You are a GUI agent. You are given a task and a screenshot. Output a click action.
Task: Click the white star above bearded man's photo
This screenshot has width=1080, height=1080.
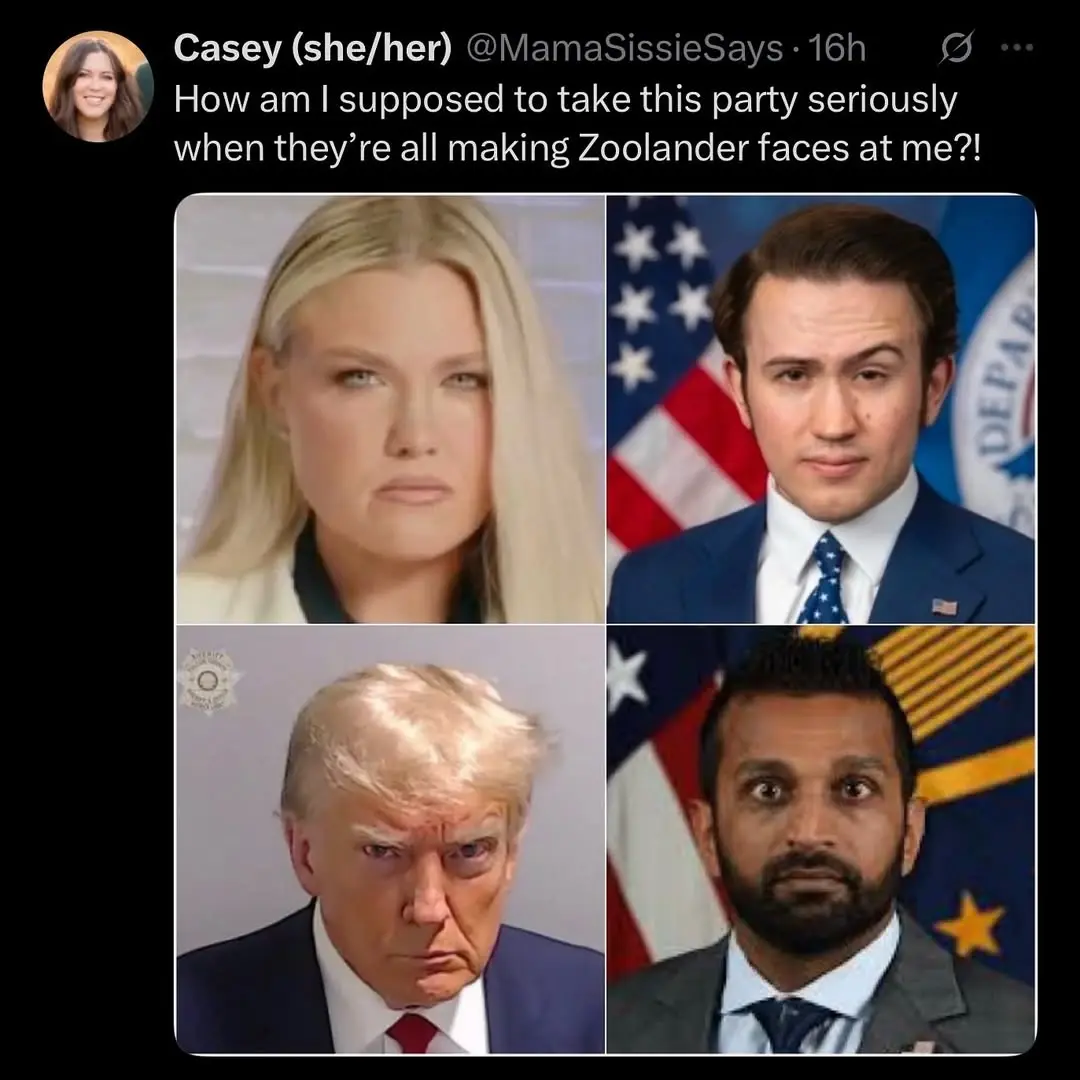click(625, 675)
